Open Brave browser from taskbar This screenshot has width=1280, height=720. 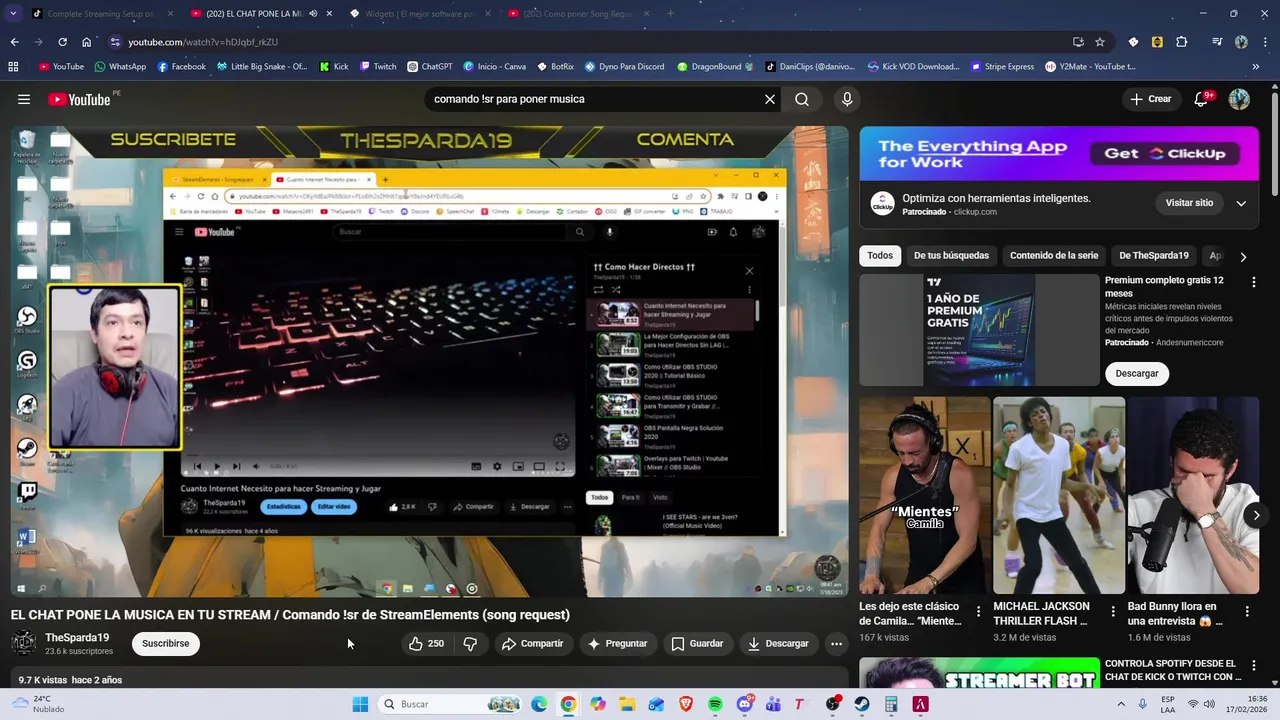686,704
